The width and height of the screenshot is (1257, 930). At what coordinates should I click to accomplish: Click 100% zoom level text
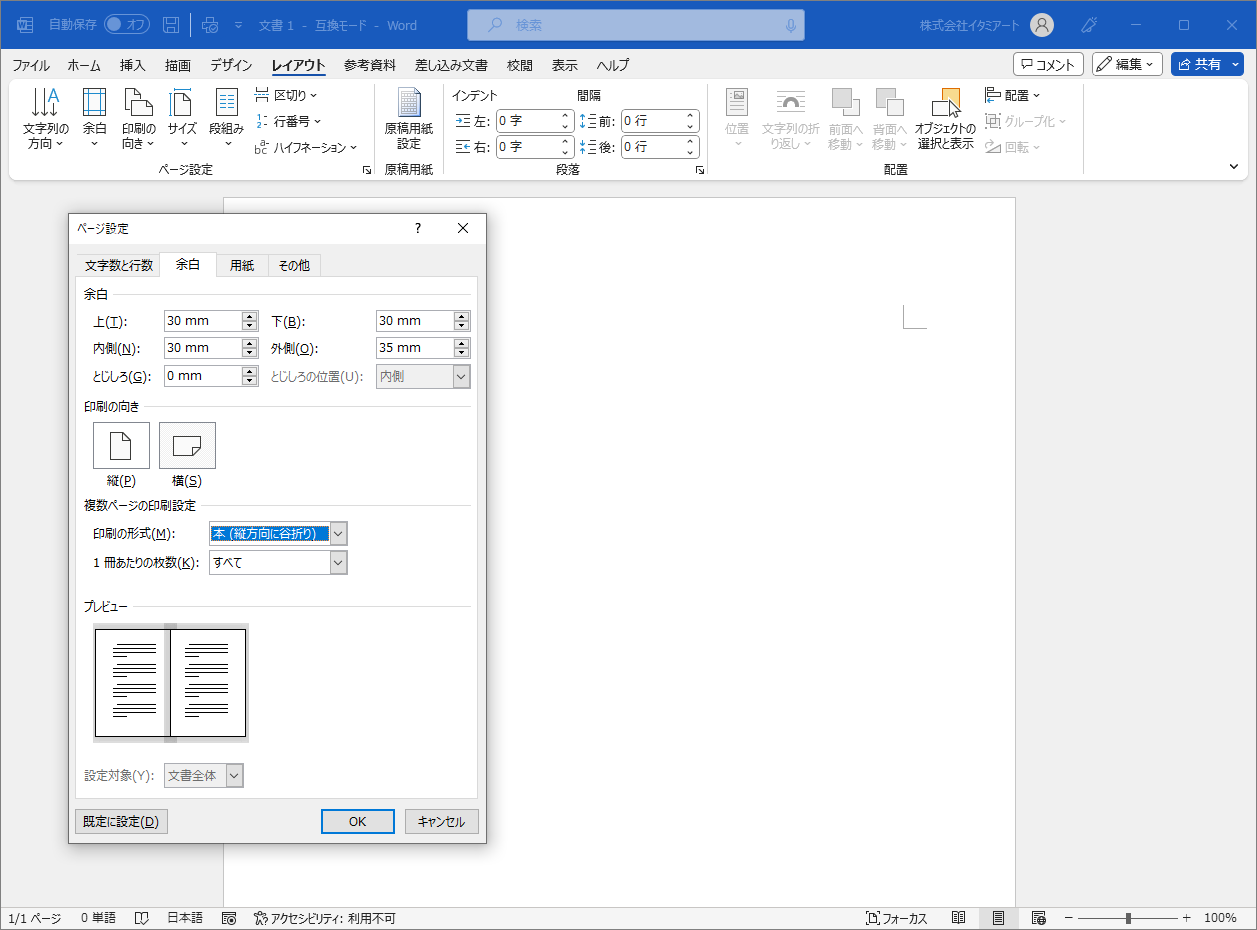point(1220,918)
